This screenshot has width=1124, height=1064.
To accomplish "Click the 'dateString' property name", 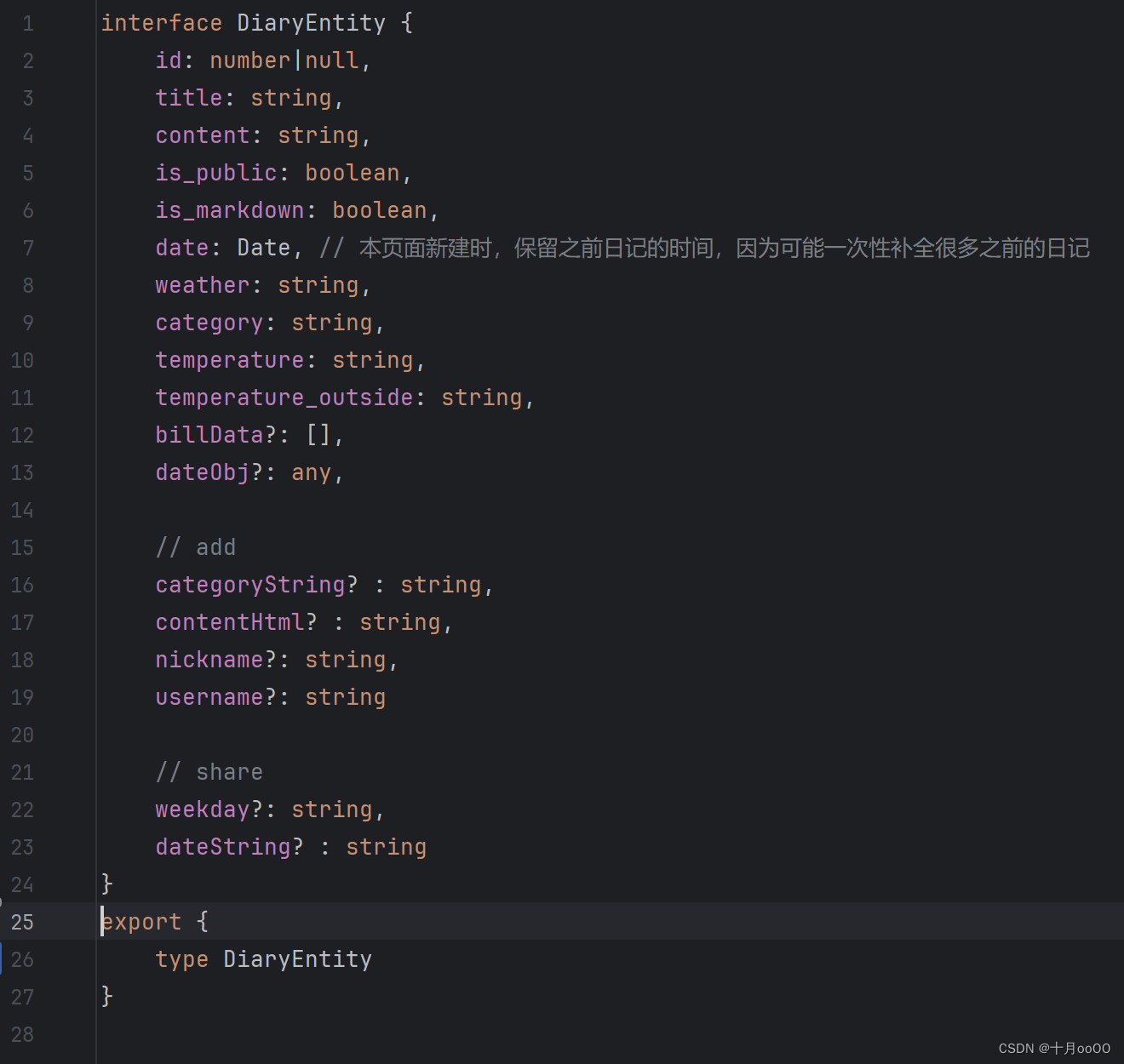I will [223, 847].
